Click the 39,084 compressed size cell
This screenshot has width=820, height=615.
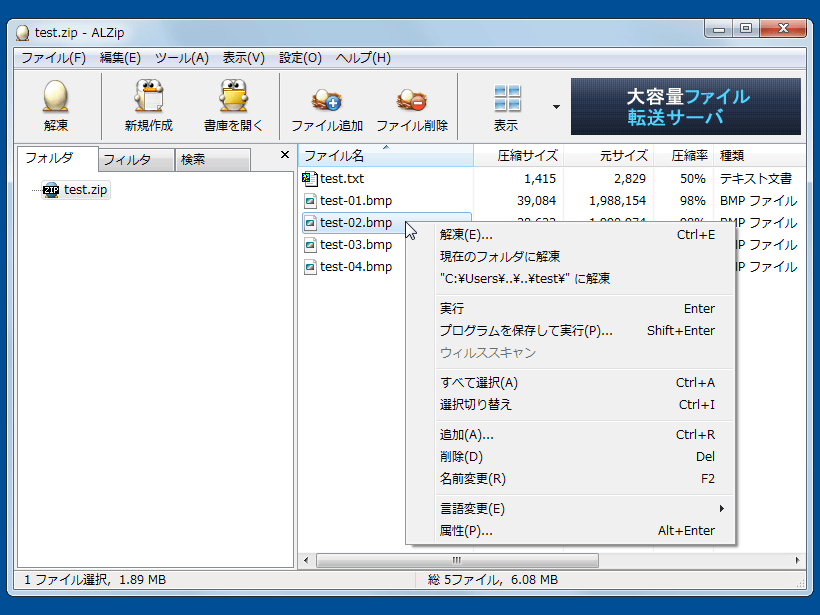(537, 201)
